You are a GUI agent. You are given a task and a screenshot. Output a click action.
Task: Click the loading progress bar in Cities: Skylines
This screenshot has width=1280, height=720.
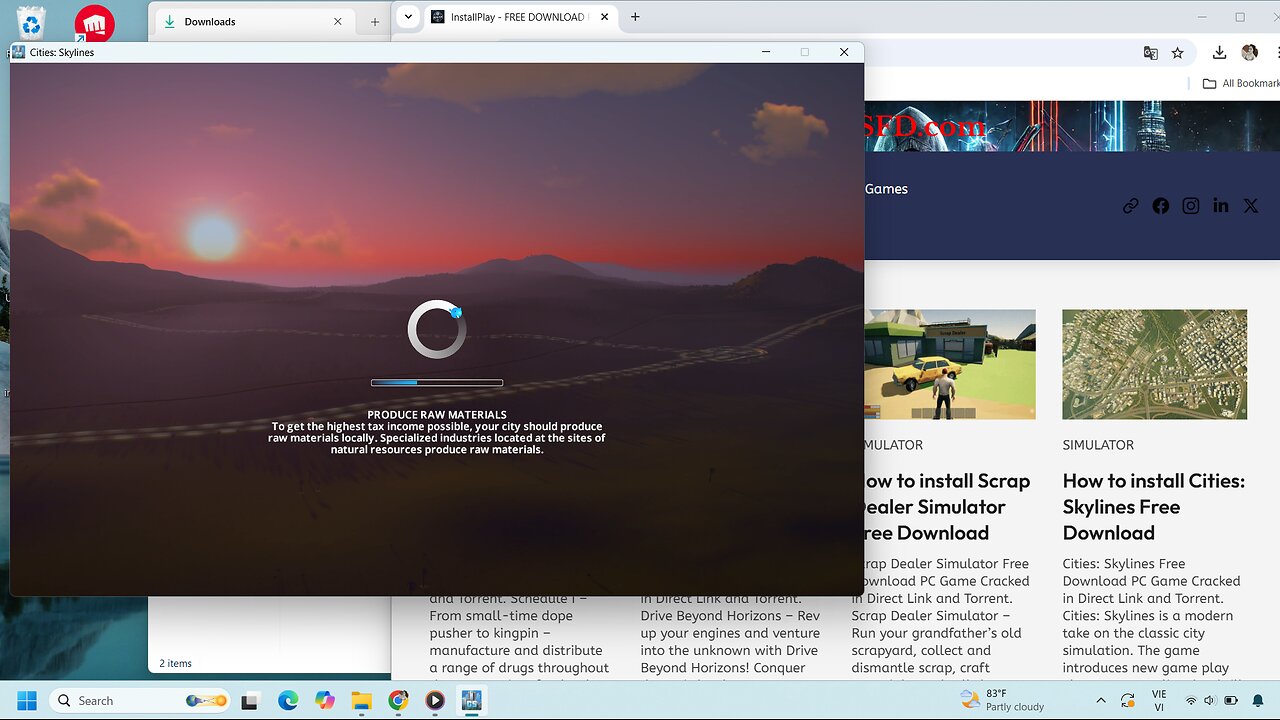click(437, 382)
